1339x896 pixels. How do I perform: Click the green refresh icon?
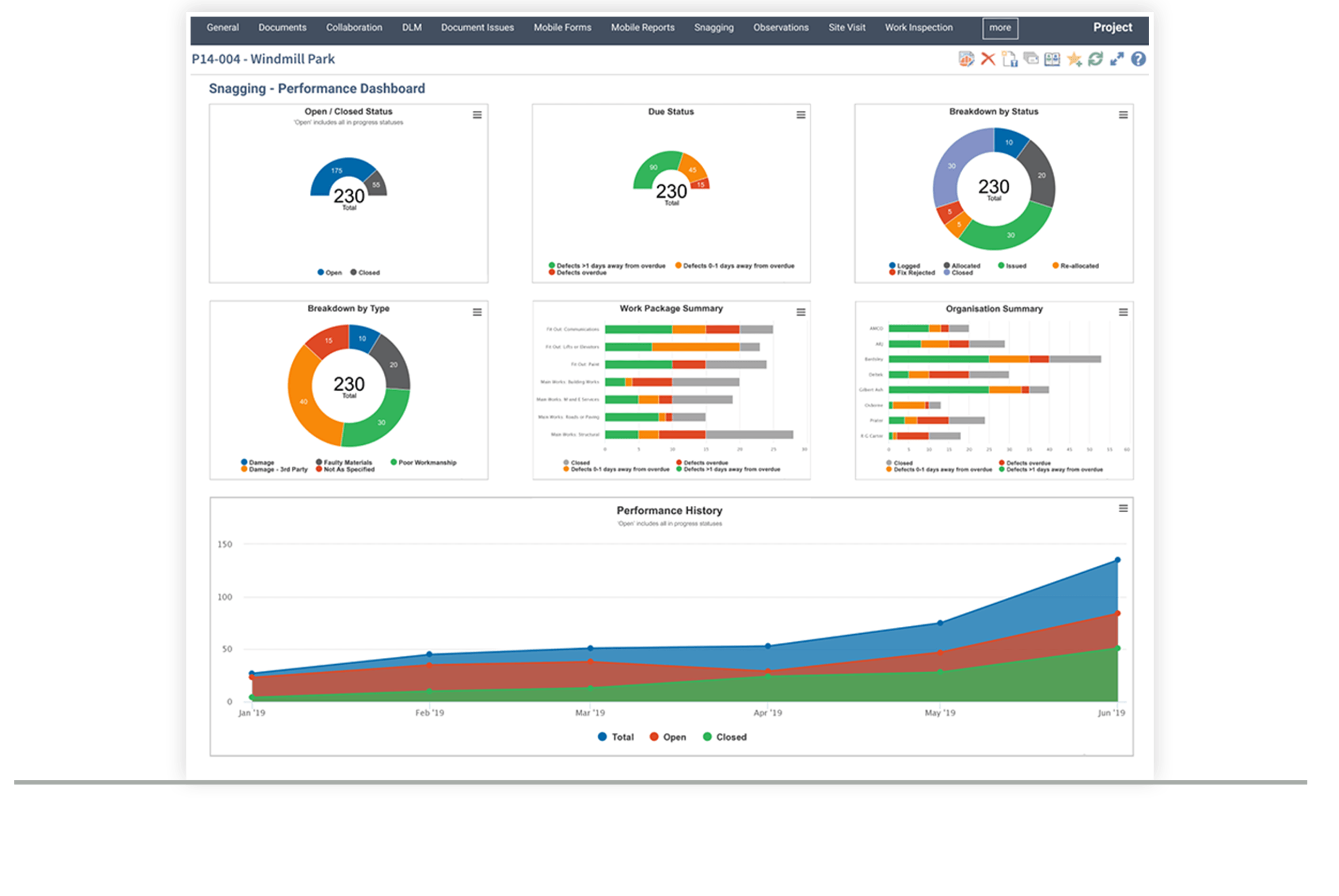pos(1095,59)
